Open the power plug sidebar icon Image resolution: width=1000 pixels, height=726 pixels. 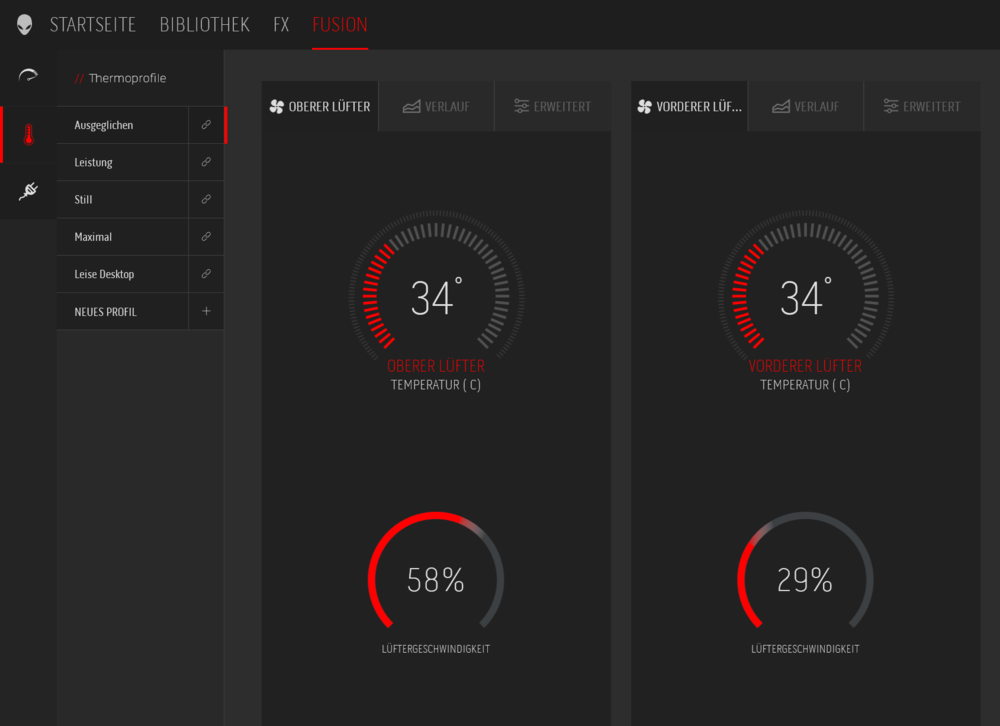tap(28, 191)
